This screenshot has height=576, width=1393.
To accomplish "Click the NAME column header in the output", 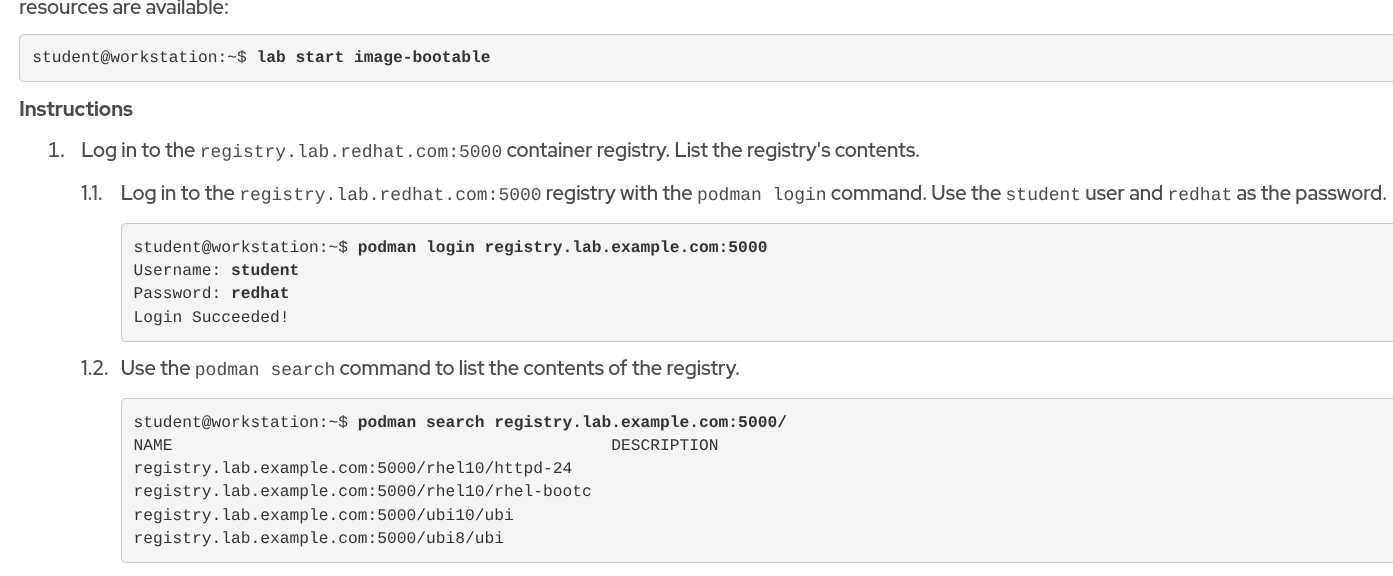I will click(x=153, y=445).
